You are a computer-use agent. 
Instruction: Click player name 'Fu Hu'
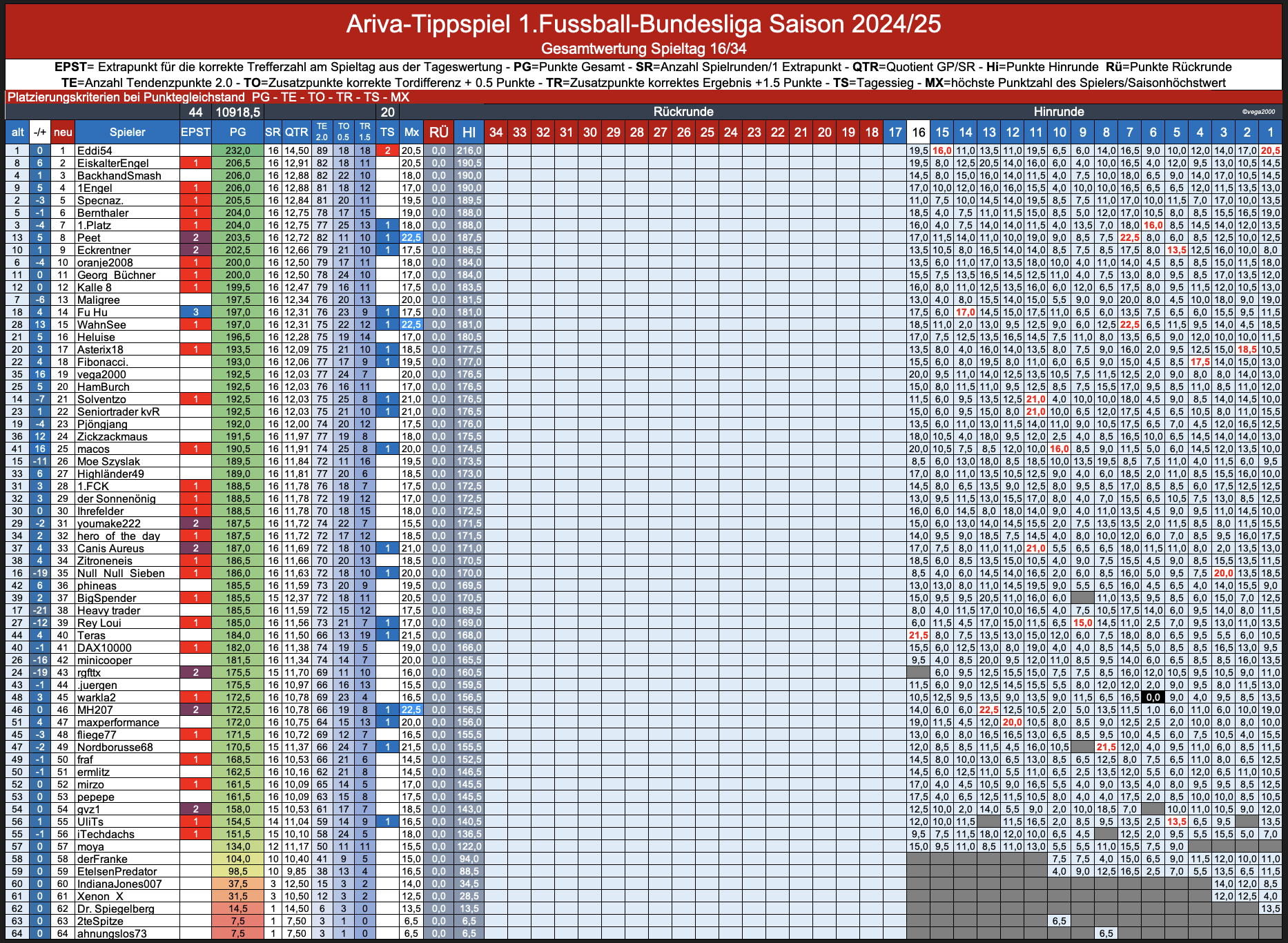tap(92, 312)
